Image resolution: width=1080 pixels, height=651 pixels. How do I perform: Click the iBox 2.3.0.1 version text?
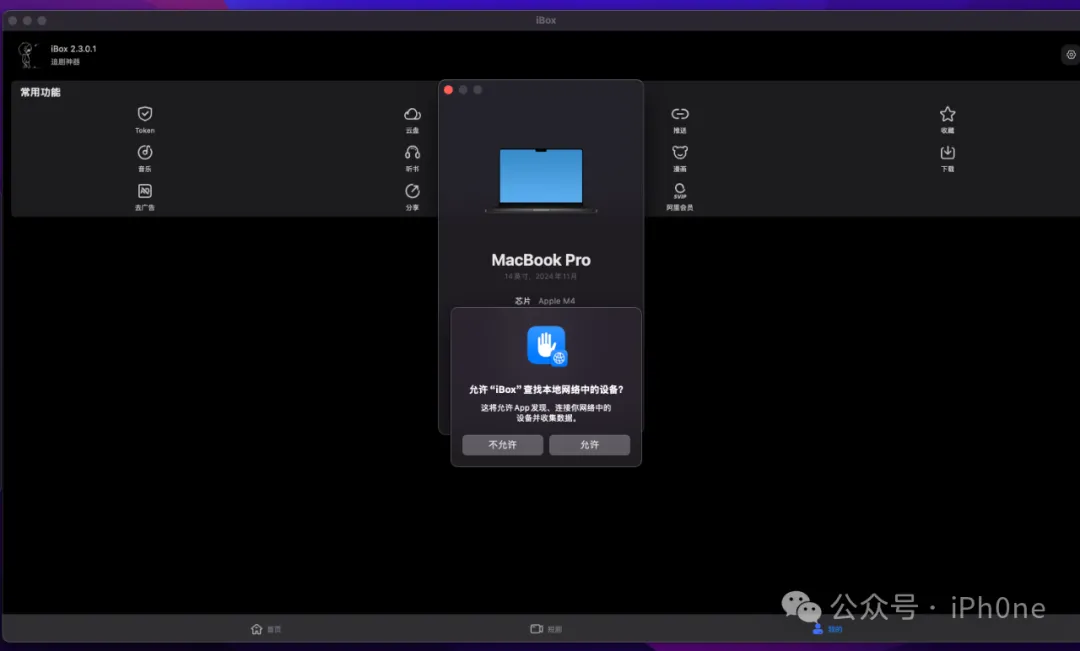click(x=74, y=49)
